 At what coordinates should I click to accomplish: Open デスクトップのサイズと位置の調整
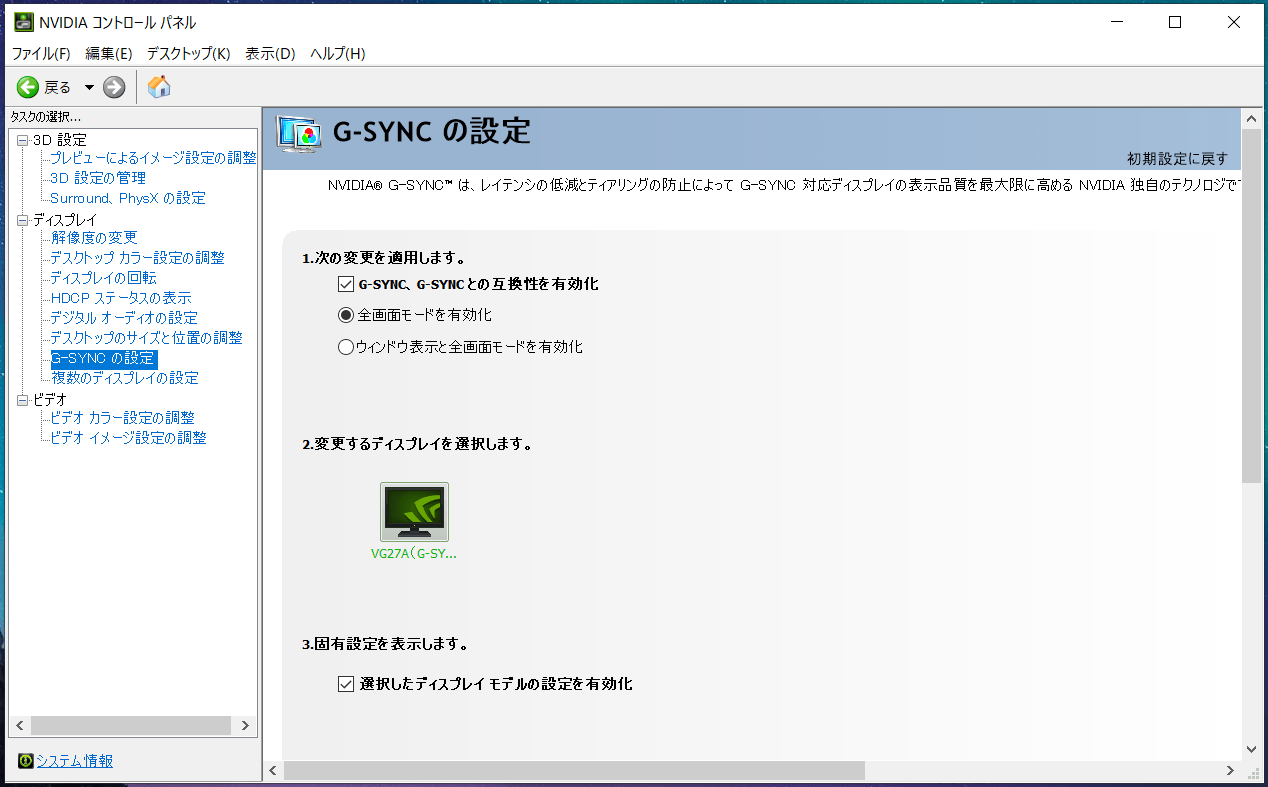[x=146, y=338]
